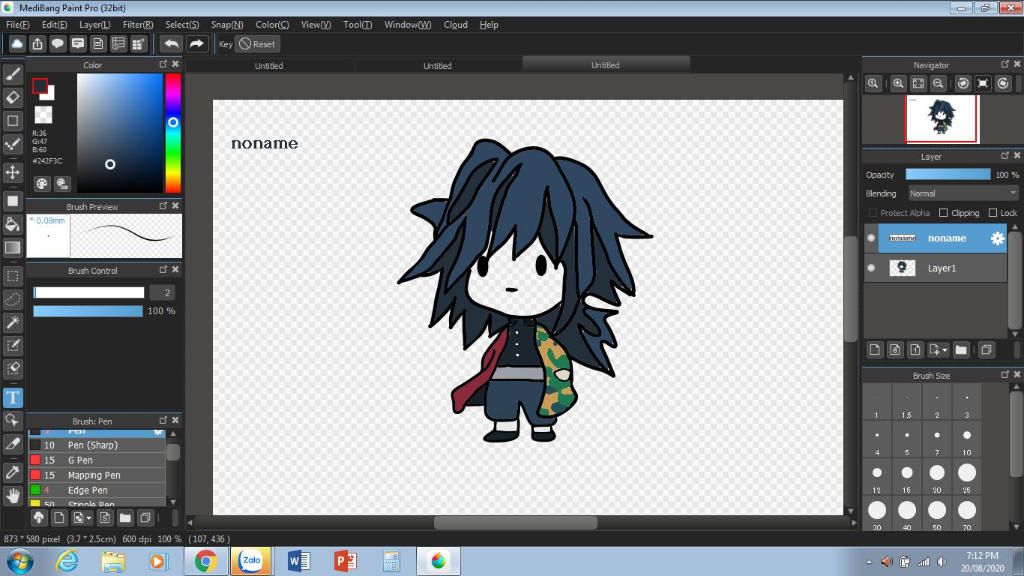Select the Eraser tool
Viewport: 1024px width, 576px height.
tap(12, 97)
